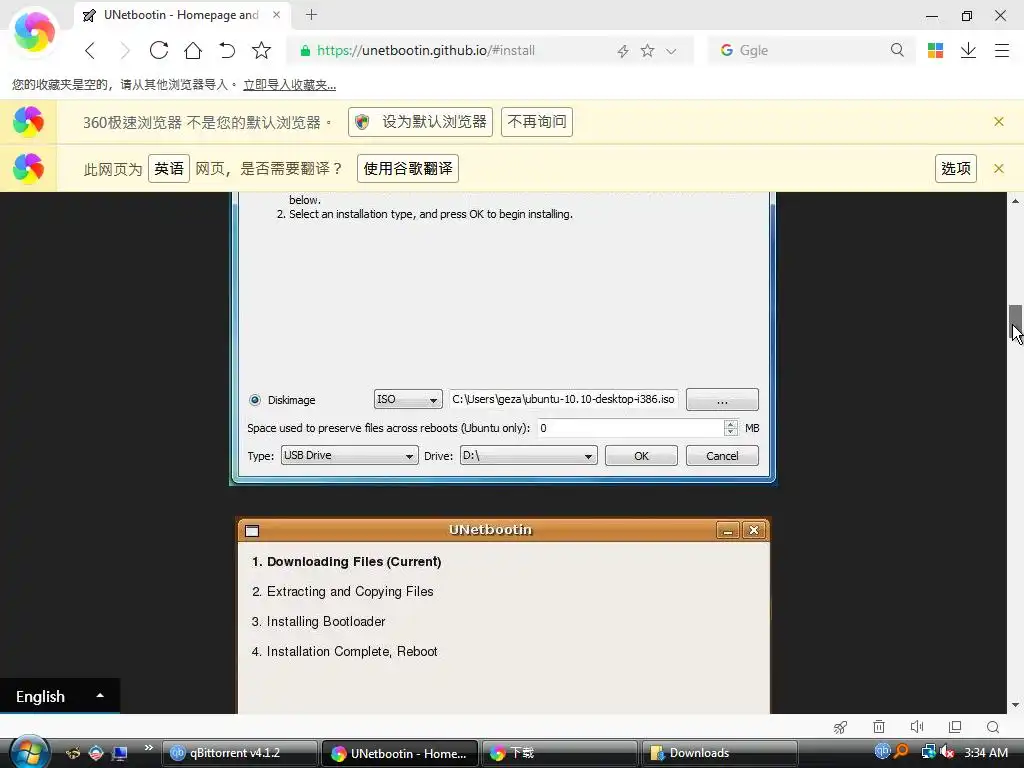This screenshot has height=768, width=1024.
Task: Close the UNetbootin browser tab
Action: point(276,14)
